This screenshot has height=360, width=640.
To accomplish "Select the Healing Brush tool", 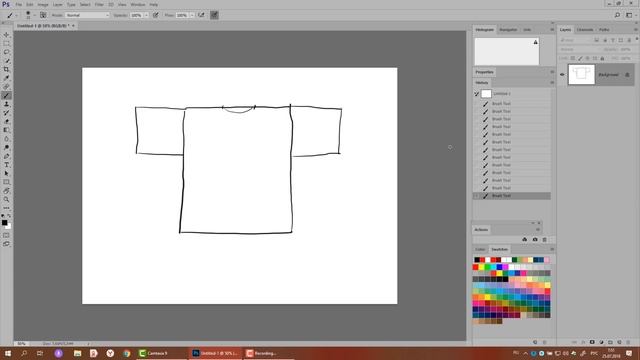I will click(x=6, y=87).
